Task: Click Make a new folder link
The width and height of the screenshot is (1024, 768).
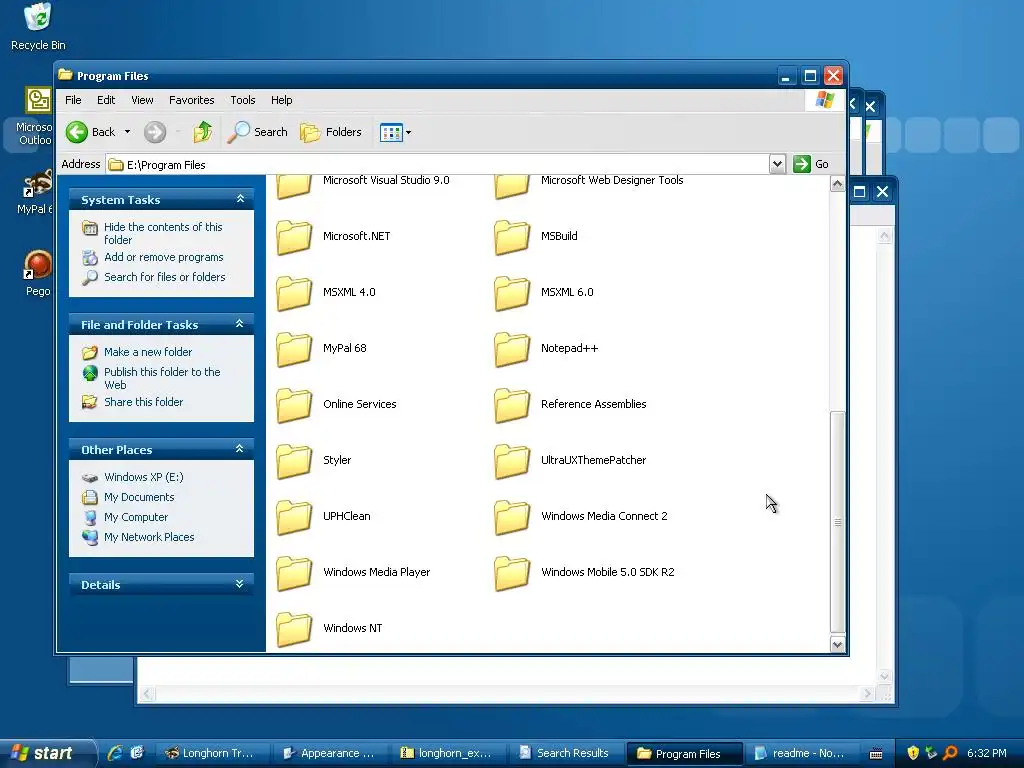Action: tap(148, 352)
